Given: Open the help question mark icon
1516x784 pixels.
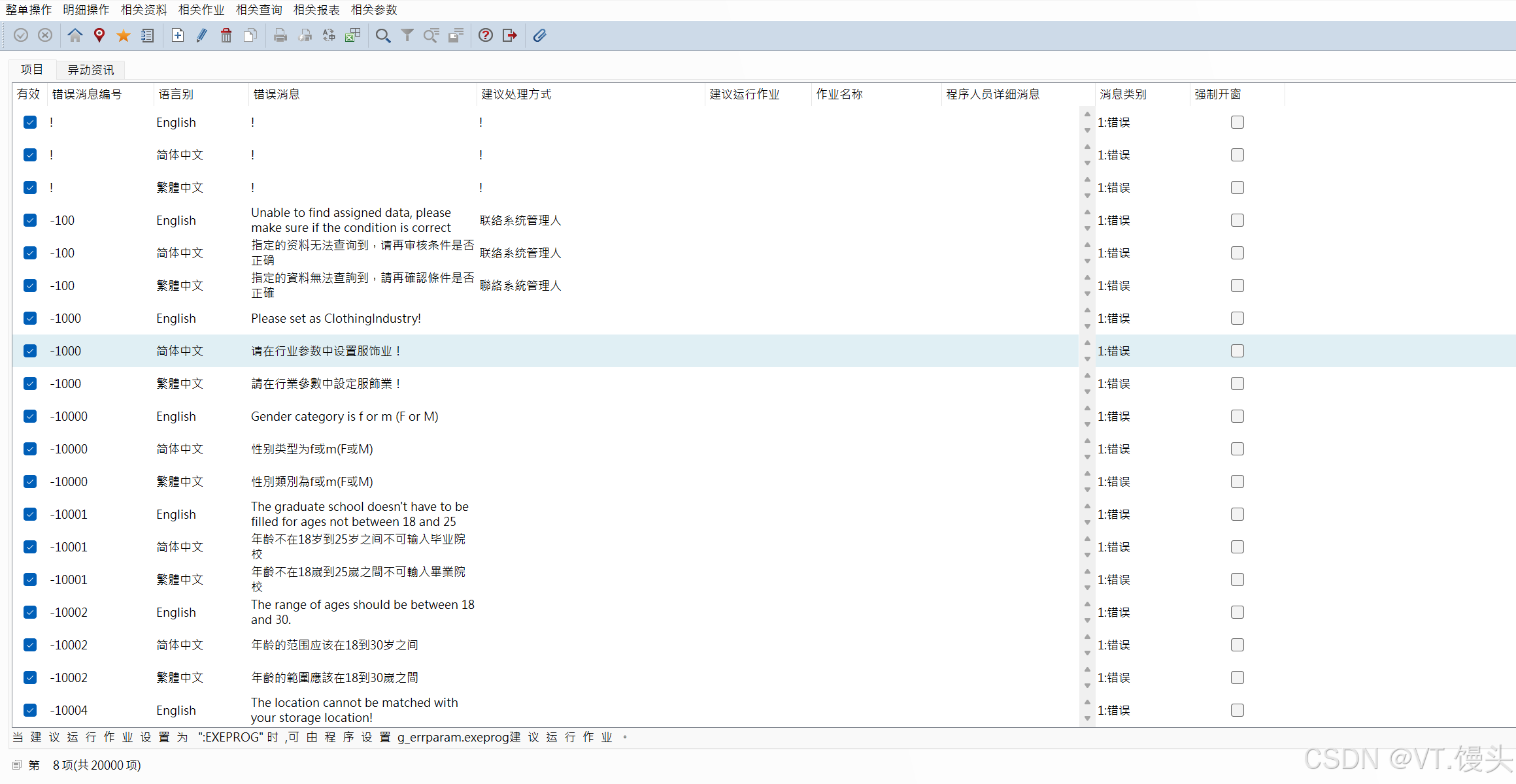Looking at the screenshot, I should [485, 35].
